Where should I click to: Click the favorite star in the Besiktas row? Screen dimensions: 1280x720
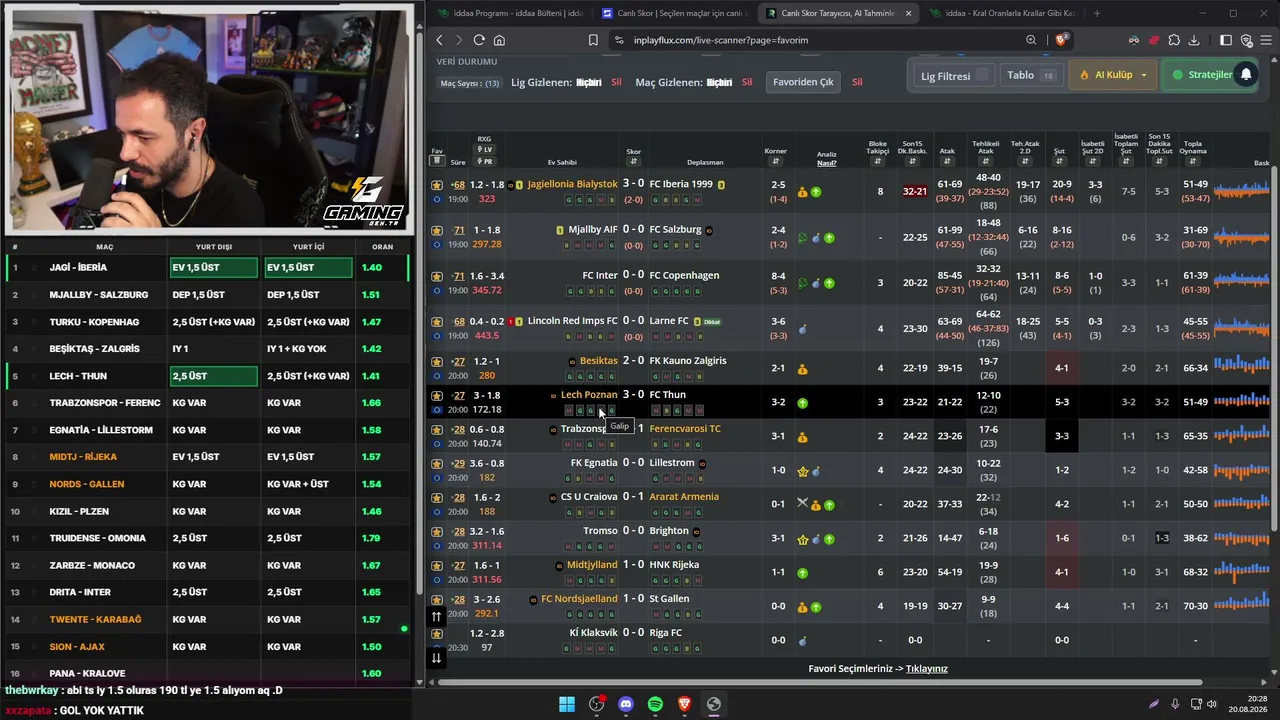[437, 361]
